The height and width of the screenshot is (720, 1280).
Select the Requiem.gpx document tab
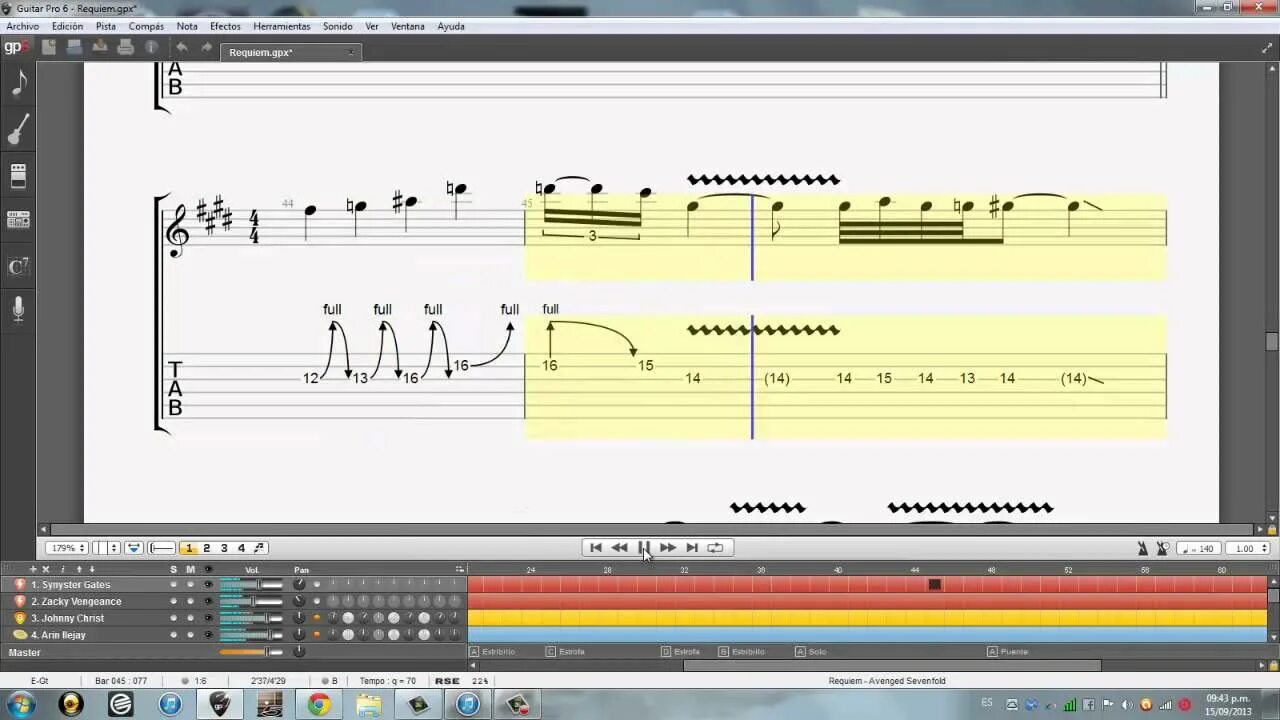(290, 52)
